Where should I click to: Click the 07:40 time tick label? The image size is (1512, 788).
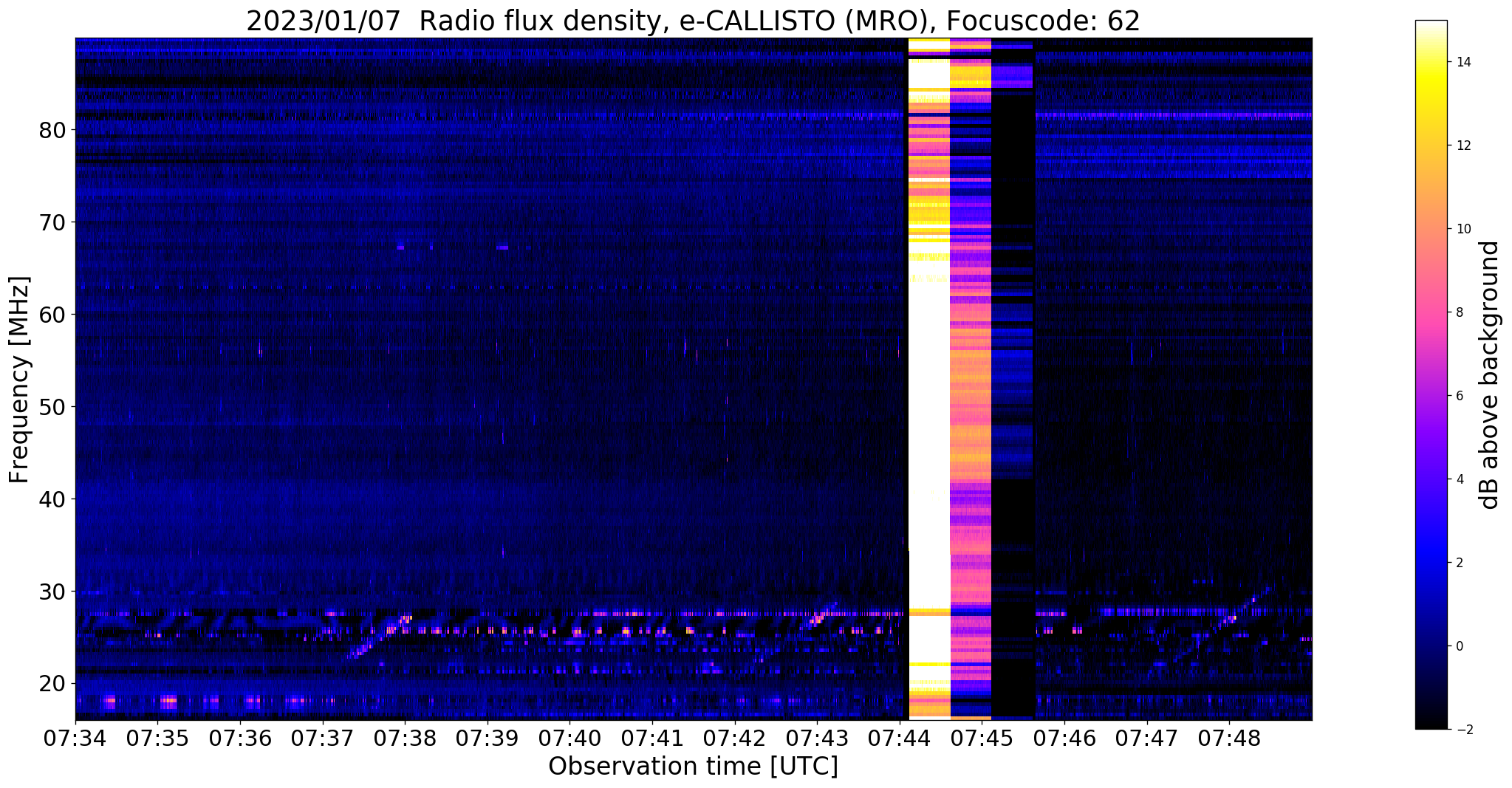click(569, 738)
